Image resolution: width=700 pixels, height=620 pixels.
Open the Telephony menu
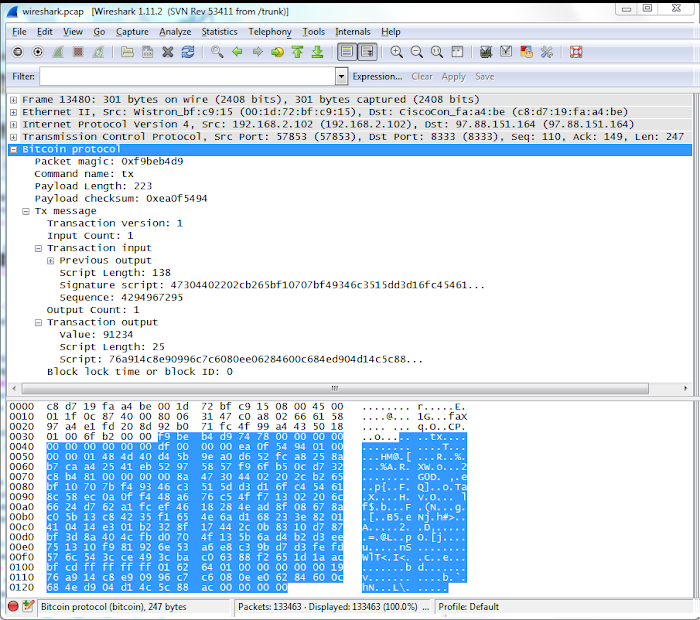[x=269, y=32]
